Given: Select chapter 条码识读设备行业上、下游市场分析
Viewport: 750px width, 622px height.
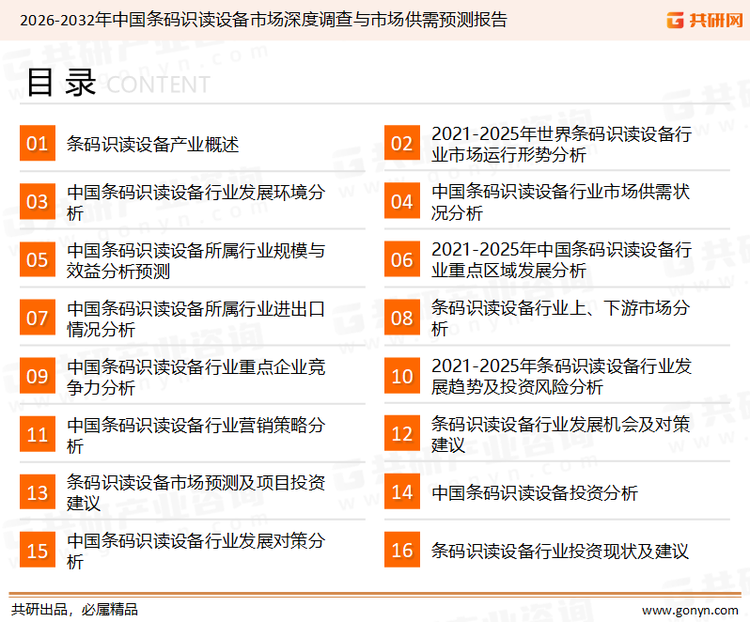Looking at the screenshot, I should coord(561,318).
